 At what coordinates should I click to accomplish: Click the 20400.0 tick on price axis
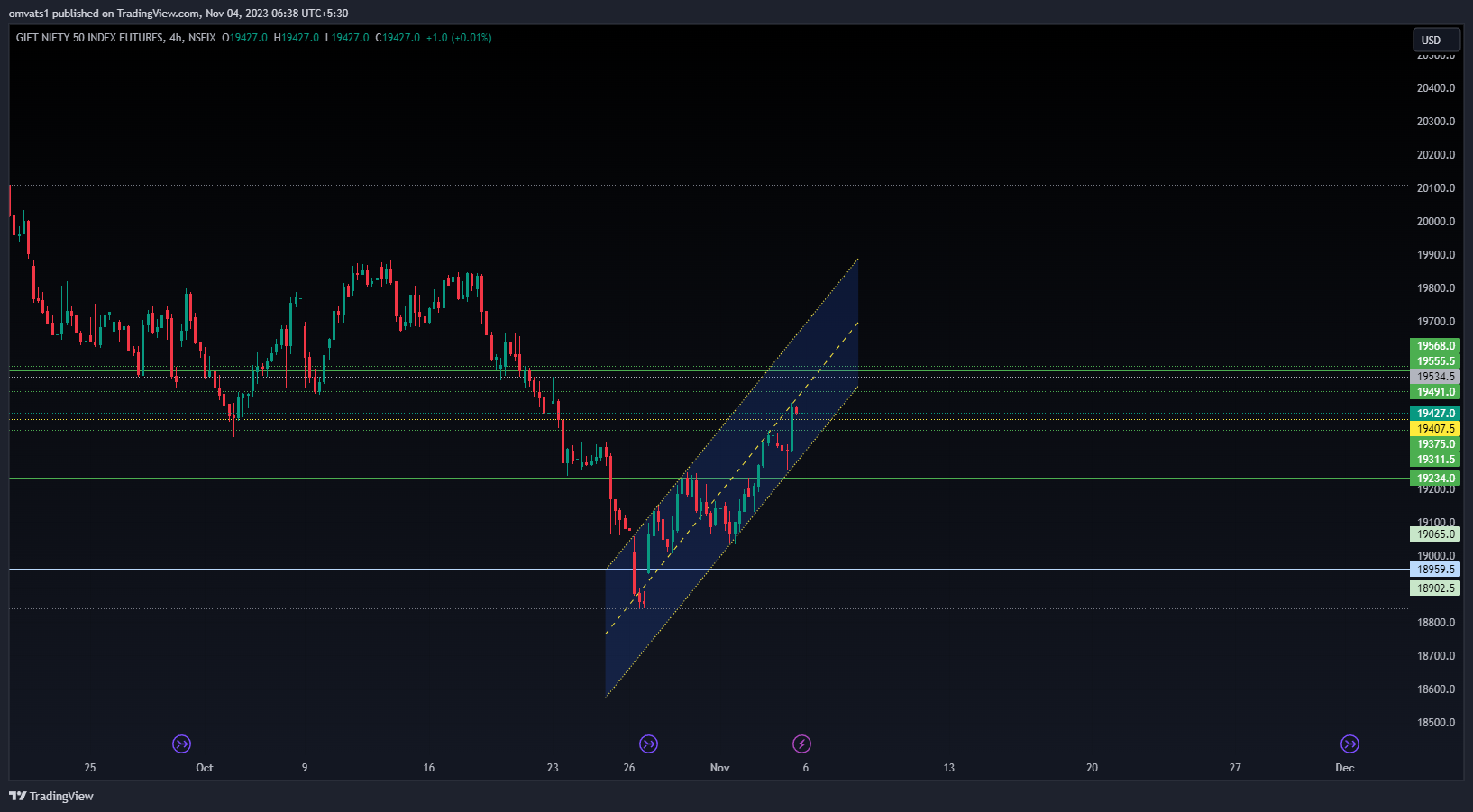coord(1436,88)
